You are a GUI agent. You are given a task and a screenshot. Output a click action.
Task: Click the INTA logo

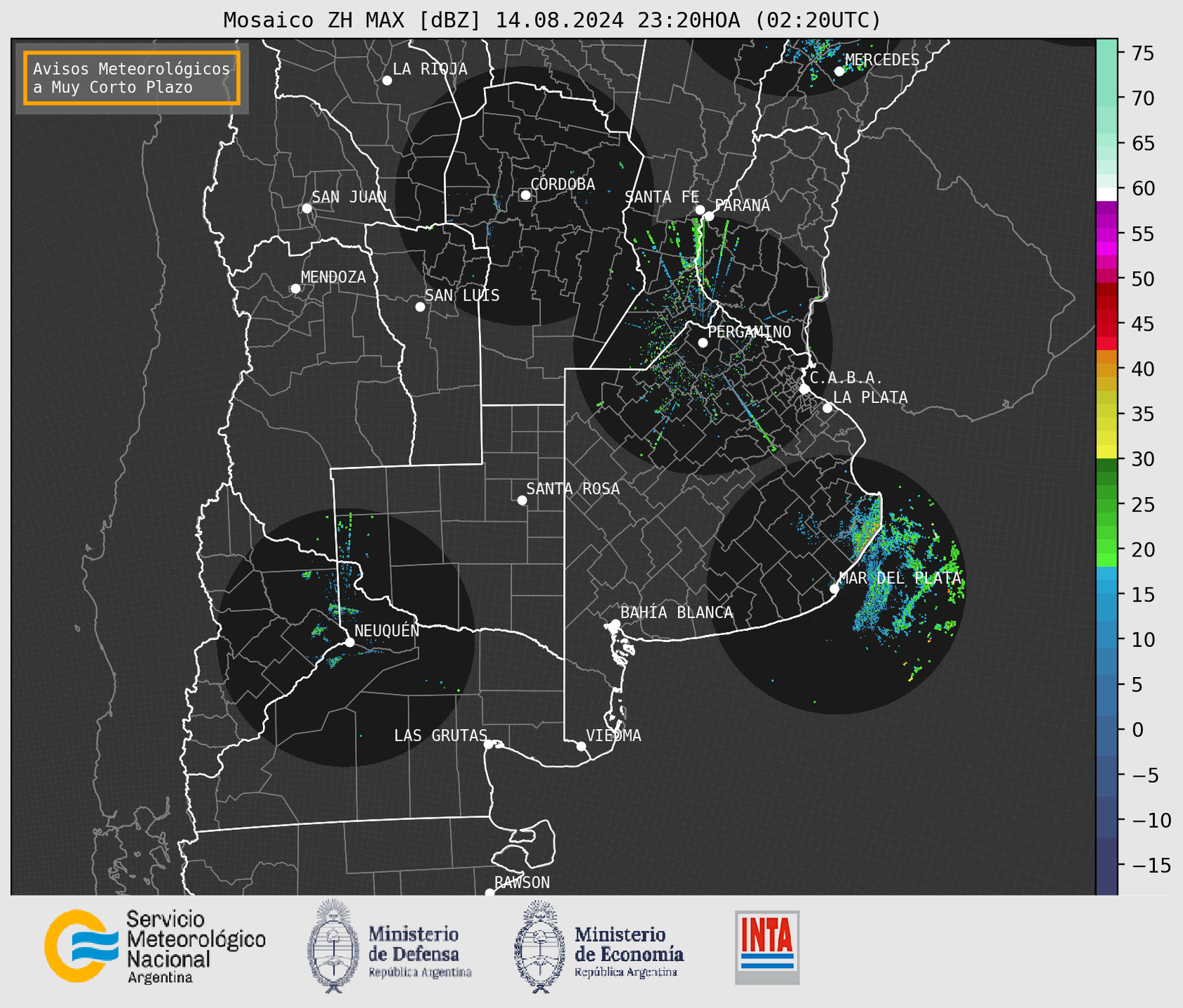point(767,948)
